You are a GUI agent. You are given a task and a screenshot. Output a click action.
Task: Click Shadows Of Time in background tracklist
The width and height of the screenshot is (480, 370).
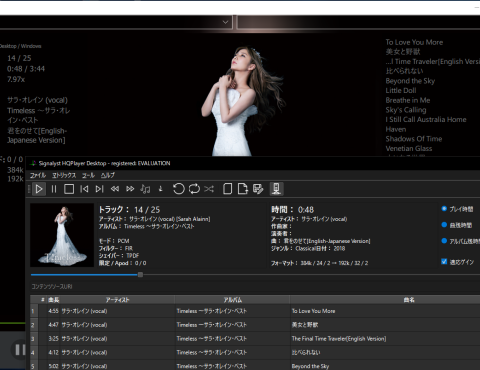click(414, 139)
